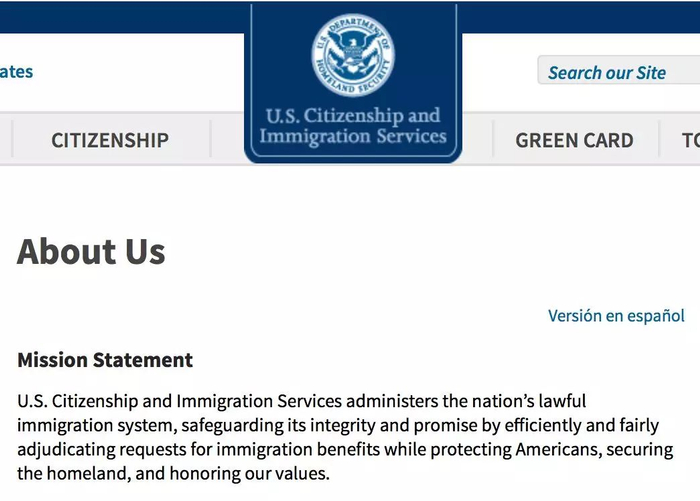Select the cut-off menu item right of GREEN CARD
Viewport: 700px width, 501px height.
point(689,140)
